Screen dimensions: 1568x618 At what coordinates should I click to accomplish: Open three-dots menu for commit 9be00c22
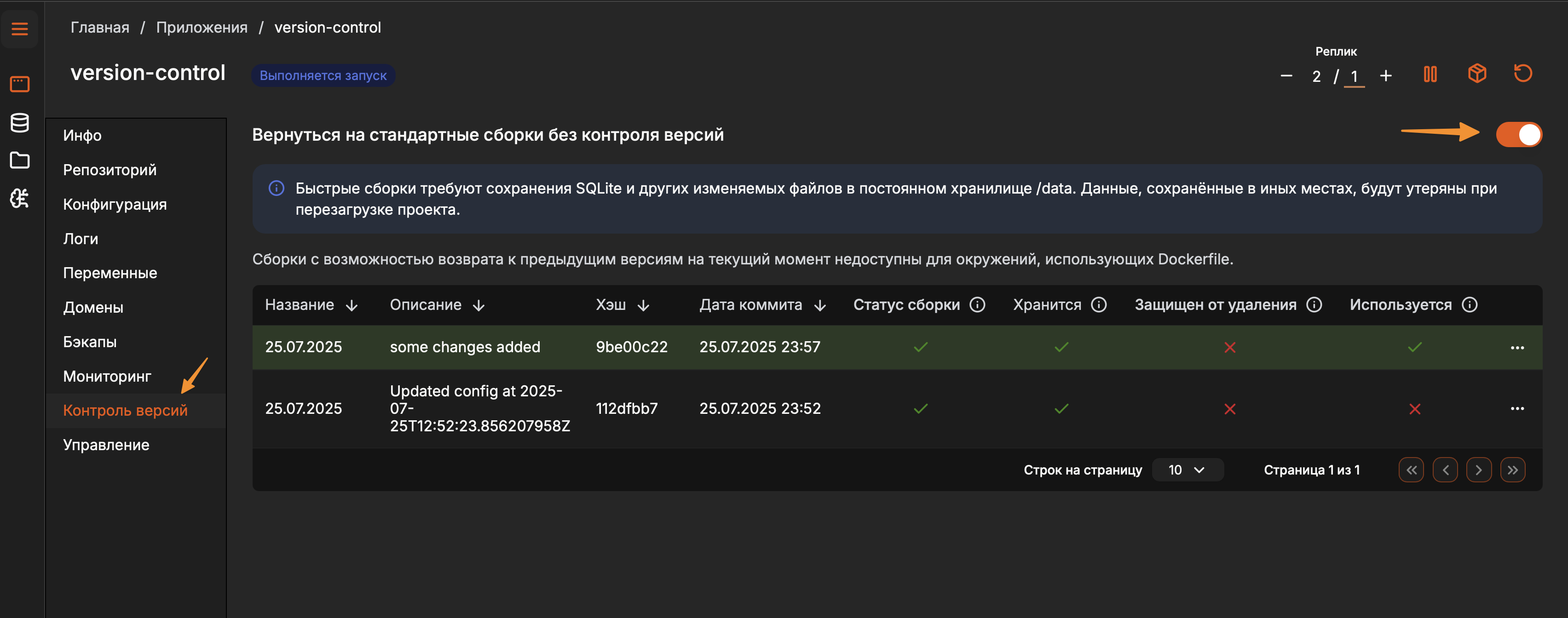point(1517,347)
